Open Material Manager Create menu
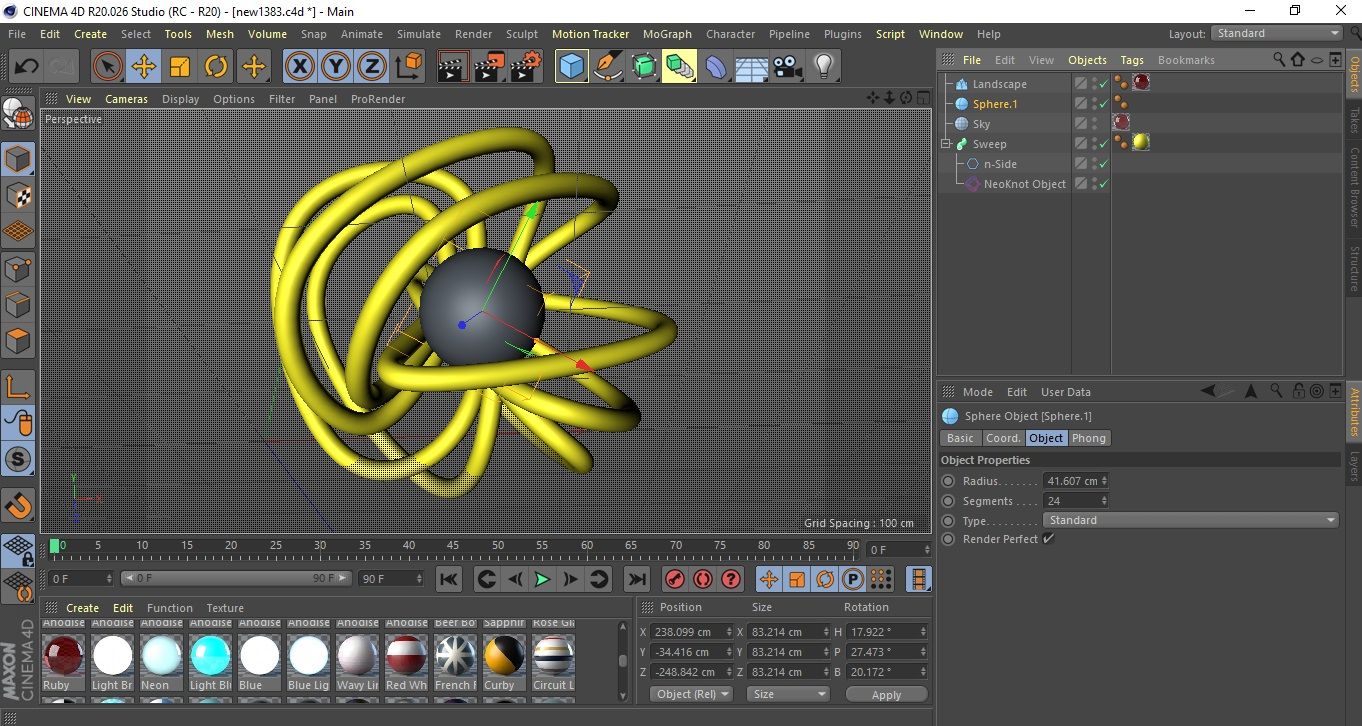The height and width of the screenshot is (726, 1362). (x=83, y=608)
